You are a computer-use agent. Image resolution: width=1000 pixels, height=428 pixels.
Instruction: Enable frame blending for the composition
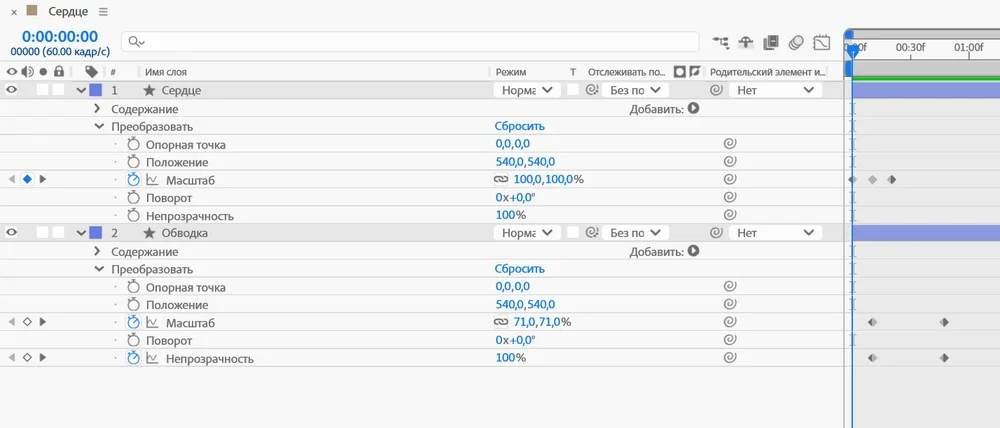pyautogui.click(x=771, y=42)
